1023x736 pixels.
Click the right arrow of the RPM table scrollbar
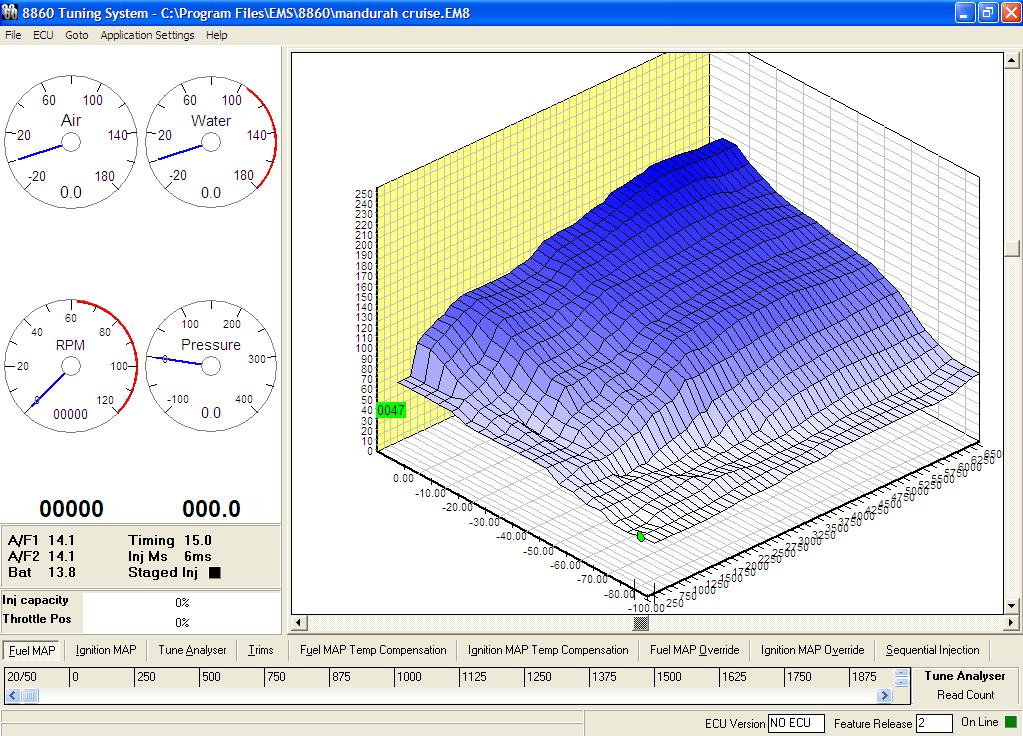click(884, 695)
